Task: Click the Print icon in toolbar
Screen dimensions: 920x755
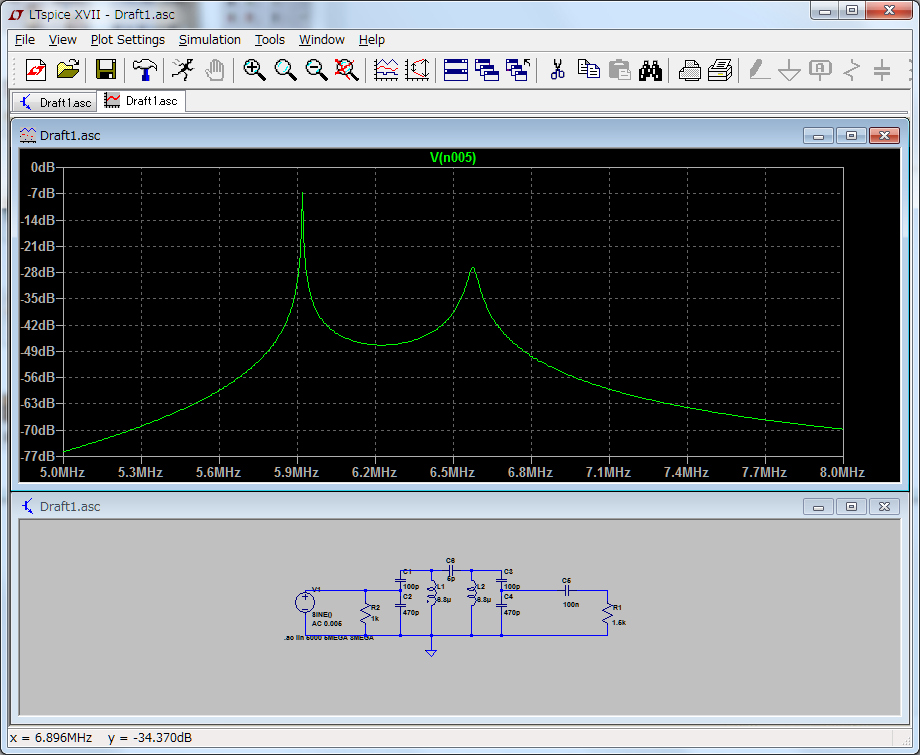Action: coord(689,70)
